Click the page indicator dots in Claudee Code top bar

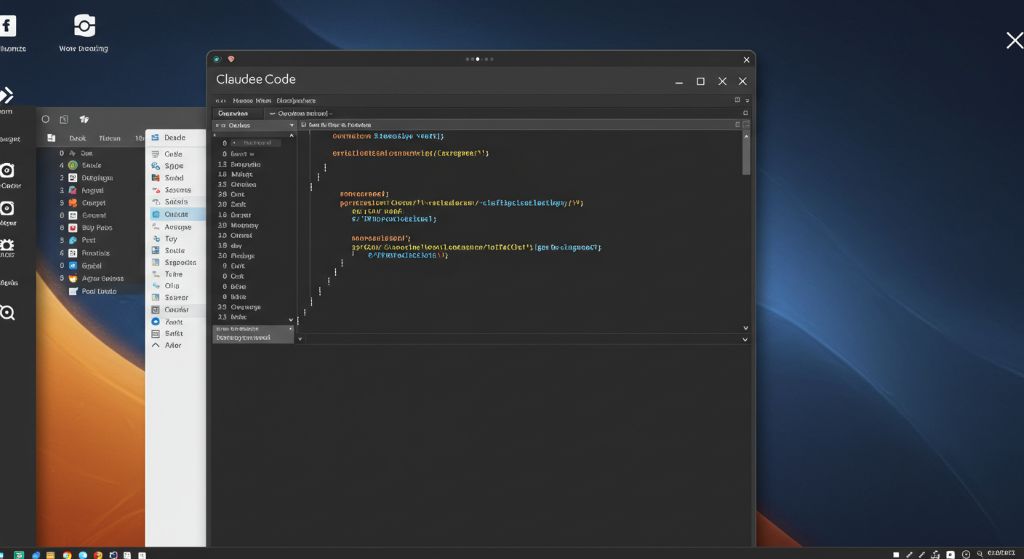(480, 59)
